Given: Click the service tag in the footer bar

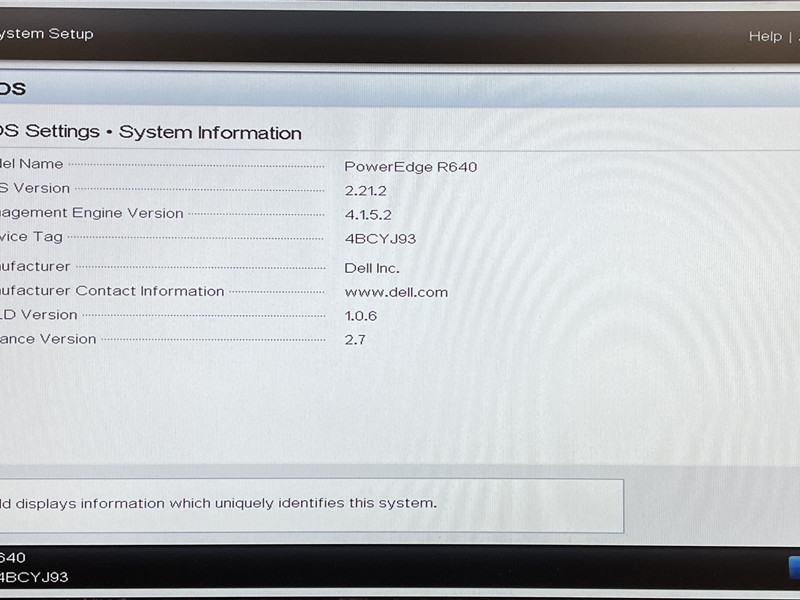Looking at the screenshot, I should point(34,577).
